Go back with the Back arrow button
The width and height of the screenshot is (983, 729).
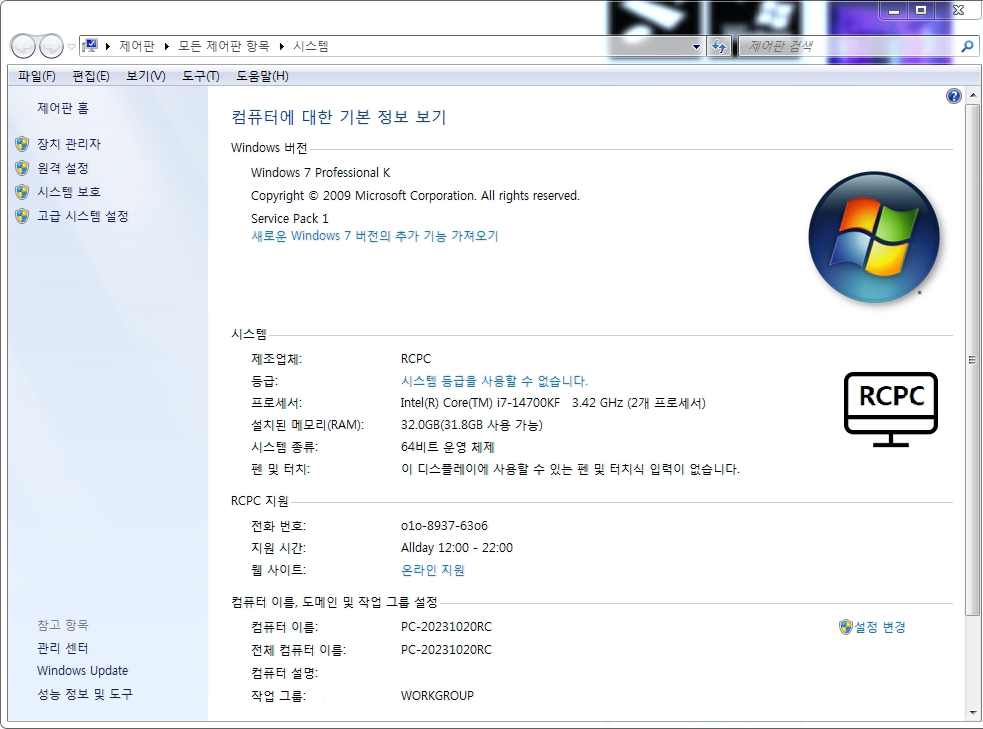coord(23,46)
